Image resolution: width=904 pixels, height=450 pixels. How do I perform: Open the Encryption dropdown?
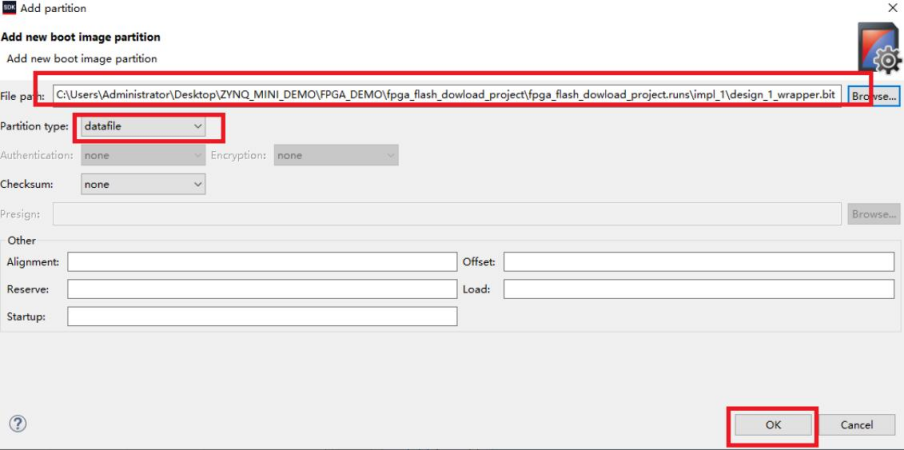point(335,156)
